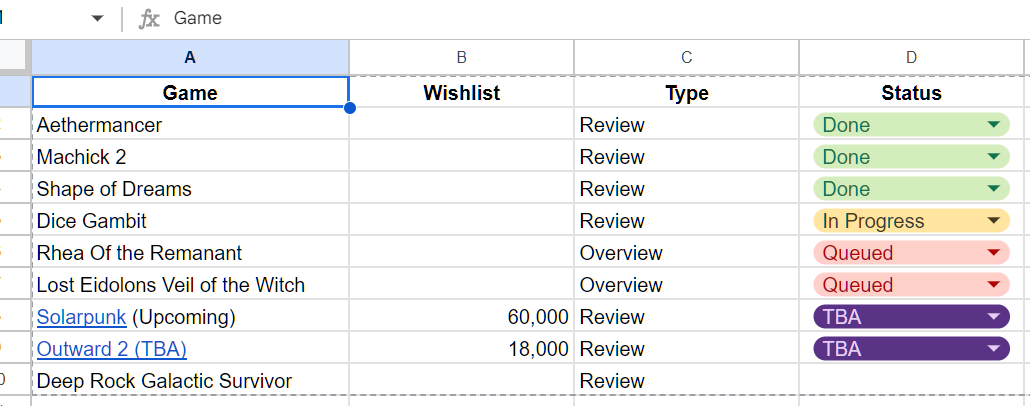Select column D header

[x=911, y=58]
